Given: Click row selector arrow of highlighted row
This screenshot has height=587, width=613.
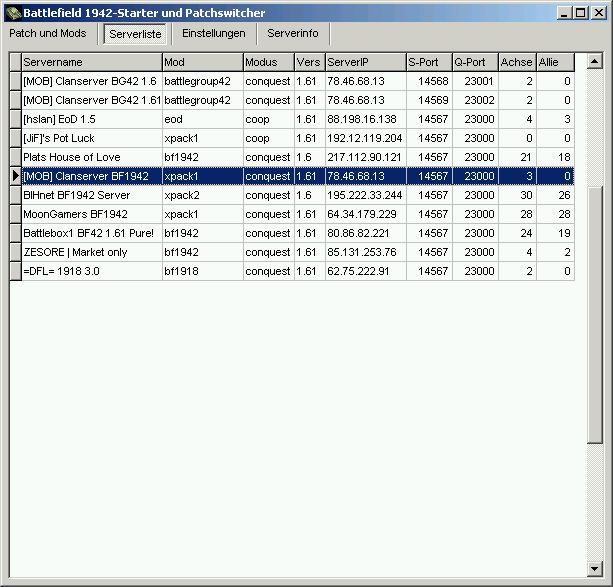Looking at the screenshot, I should point(16,176).
